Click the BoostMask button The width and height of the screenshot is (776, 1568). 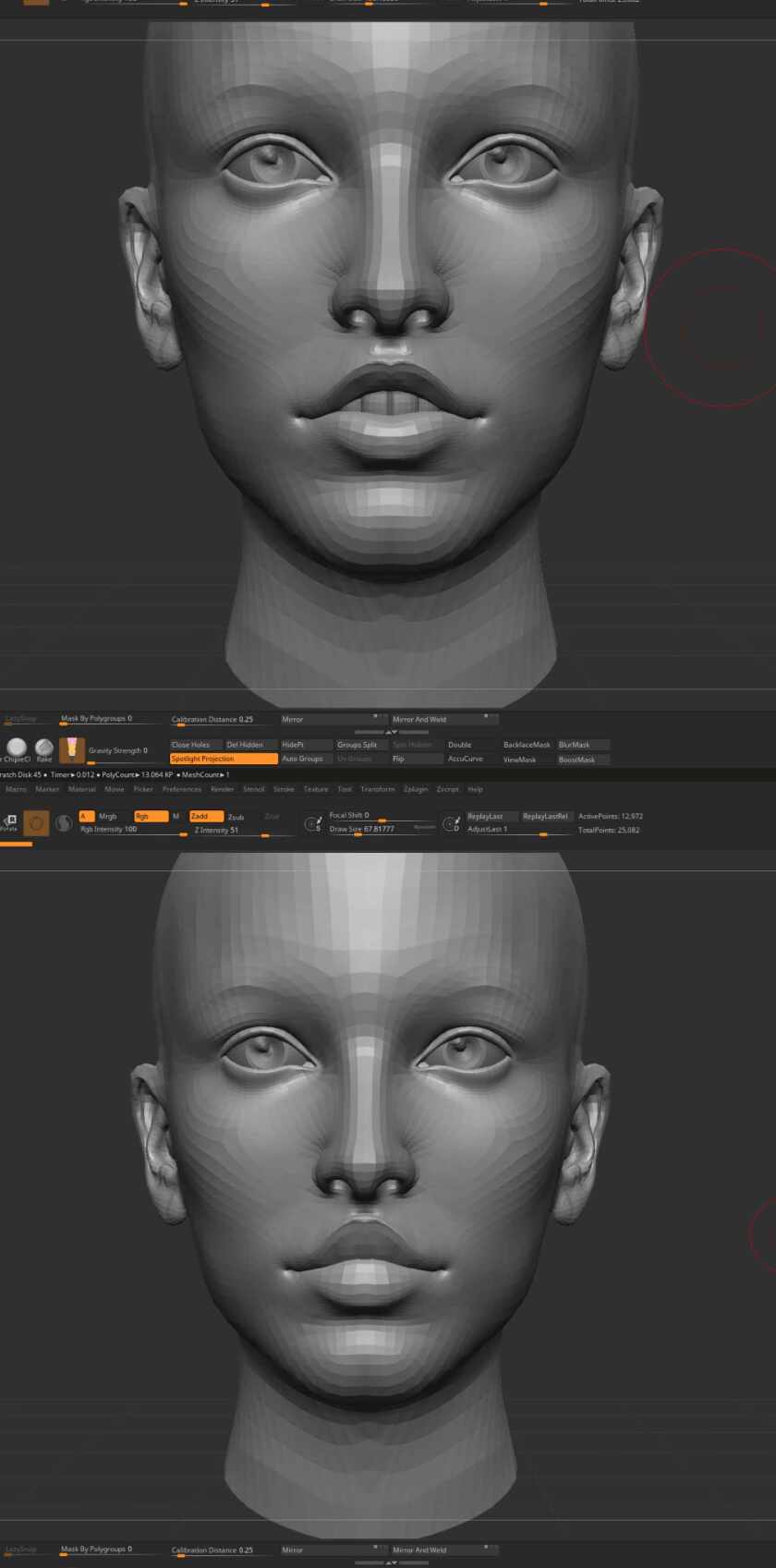click(583, 760)
